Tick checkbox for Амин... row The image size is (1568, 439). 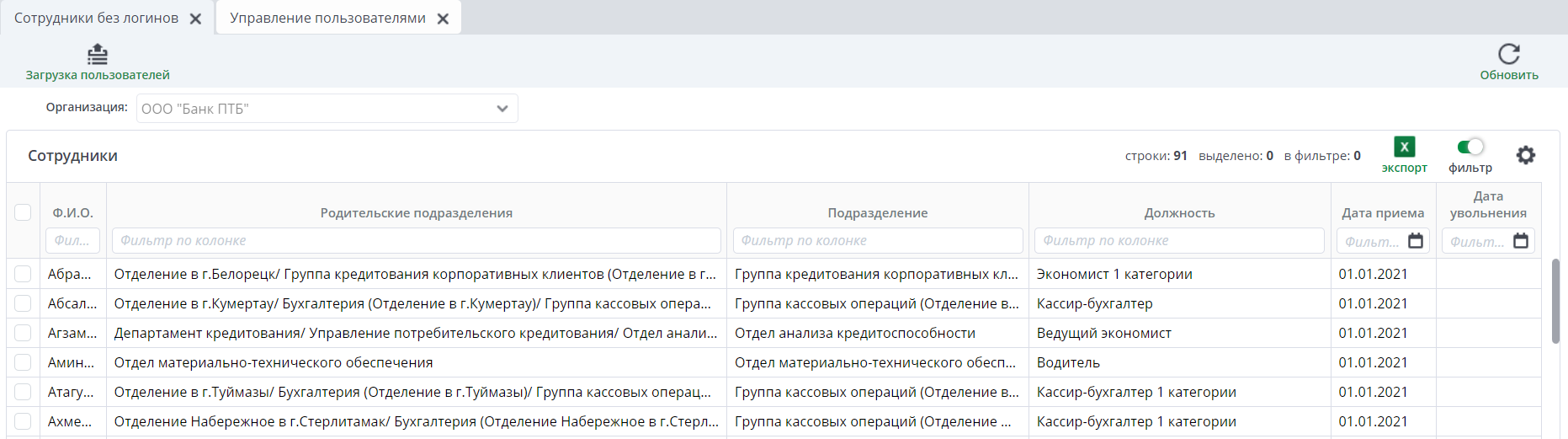point(23,362)
